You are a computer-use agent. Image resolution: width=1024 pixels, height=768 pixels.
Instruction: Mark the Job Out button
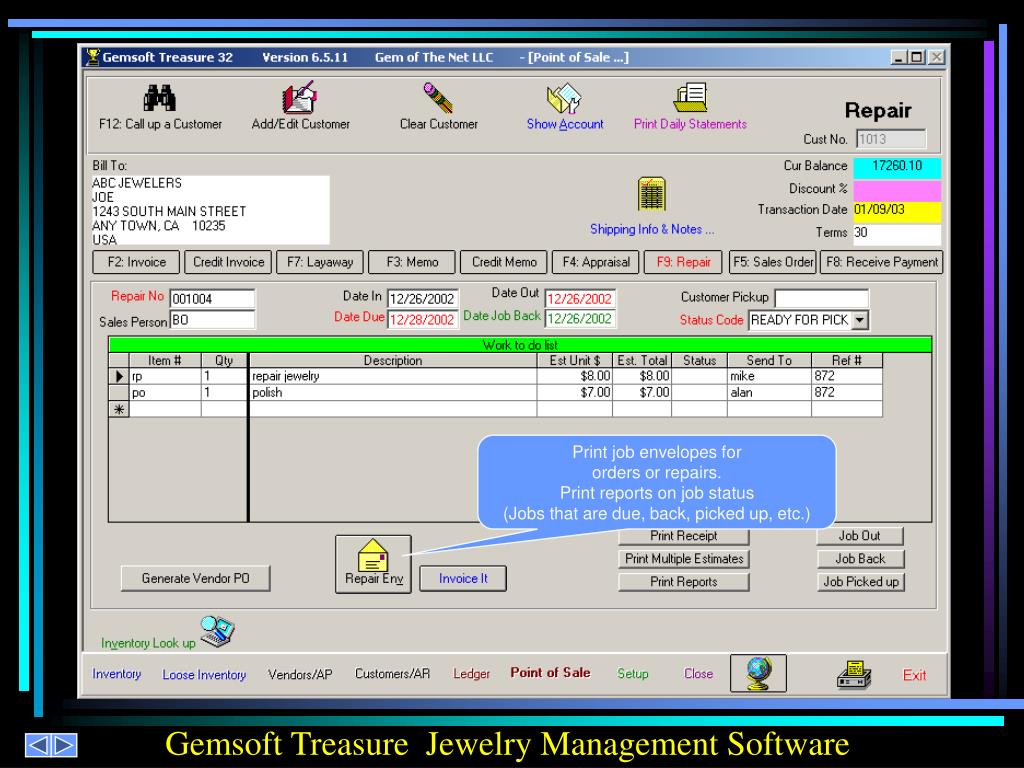pos(859,536)
